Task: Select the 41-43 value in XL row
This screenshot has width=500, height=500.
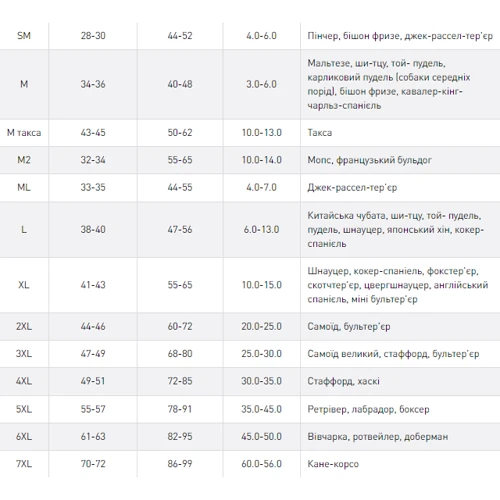Action: coord(93,285)
